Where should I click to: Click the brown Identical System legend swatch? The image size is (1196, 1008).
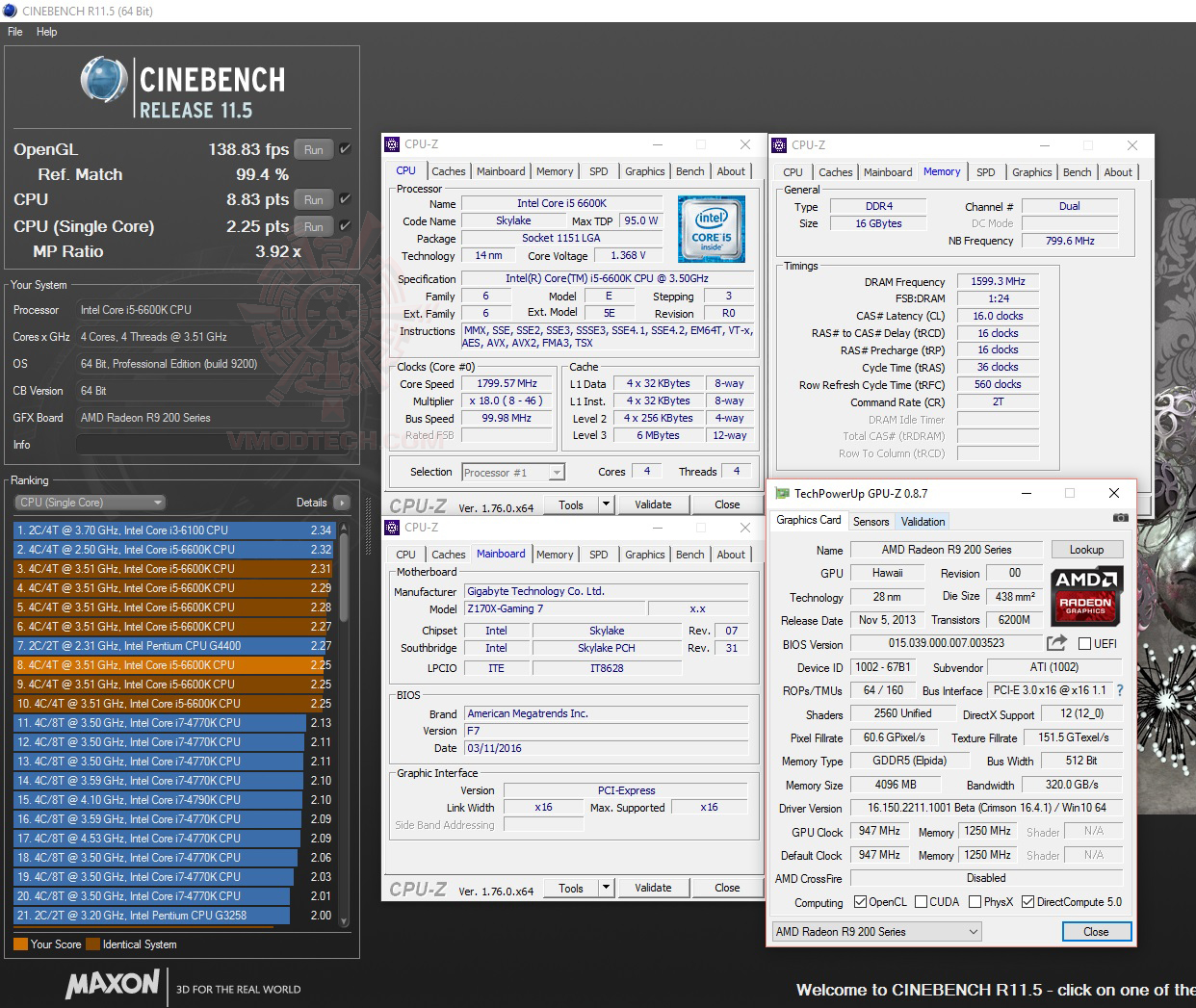(92, 944)
